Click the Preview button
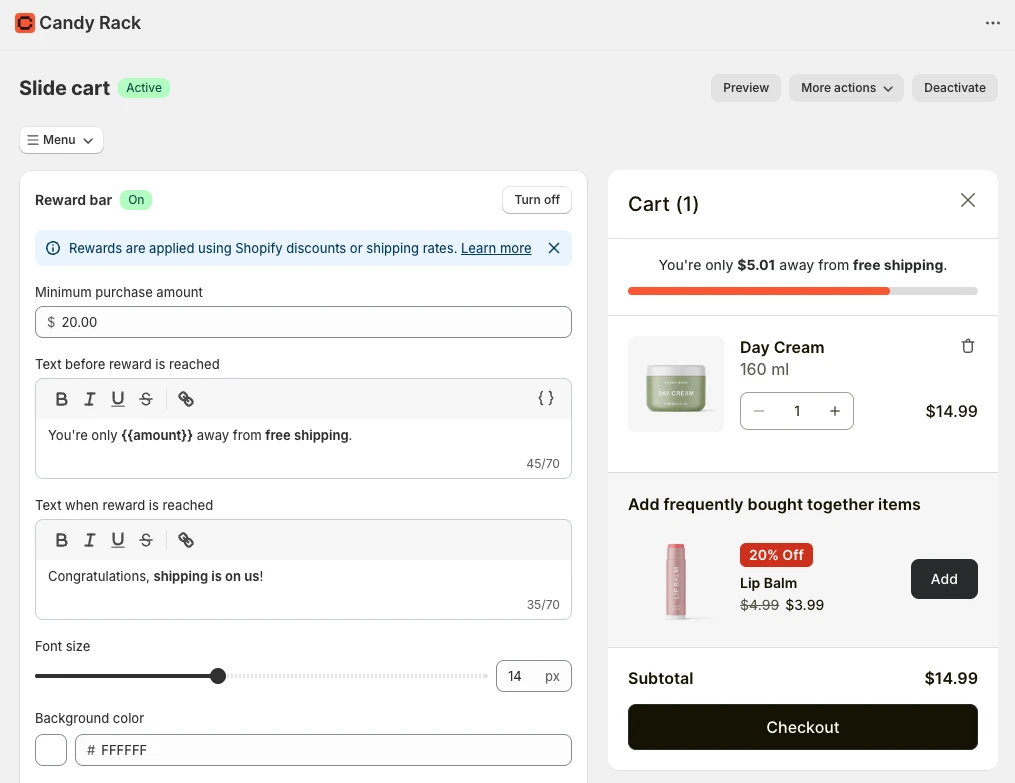The image size is (1015, 783). pyautogui.click(x=745, y=88)
